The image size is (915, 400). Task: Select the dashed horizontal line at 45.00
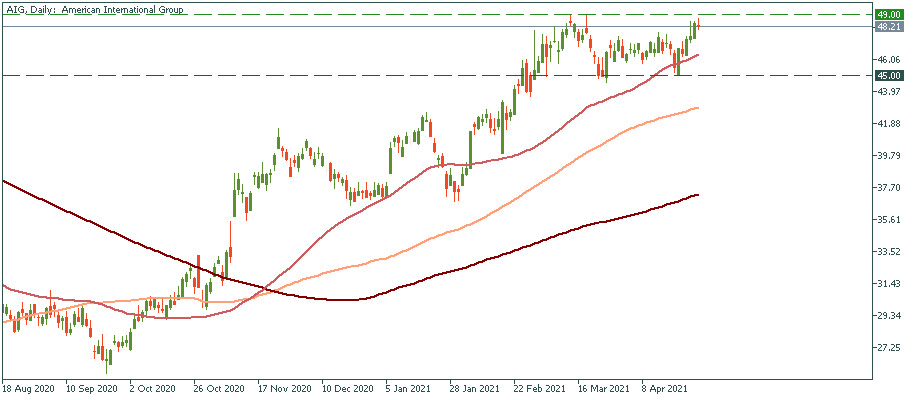[300, 75]
